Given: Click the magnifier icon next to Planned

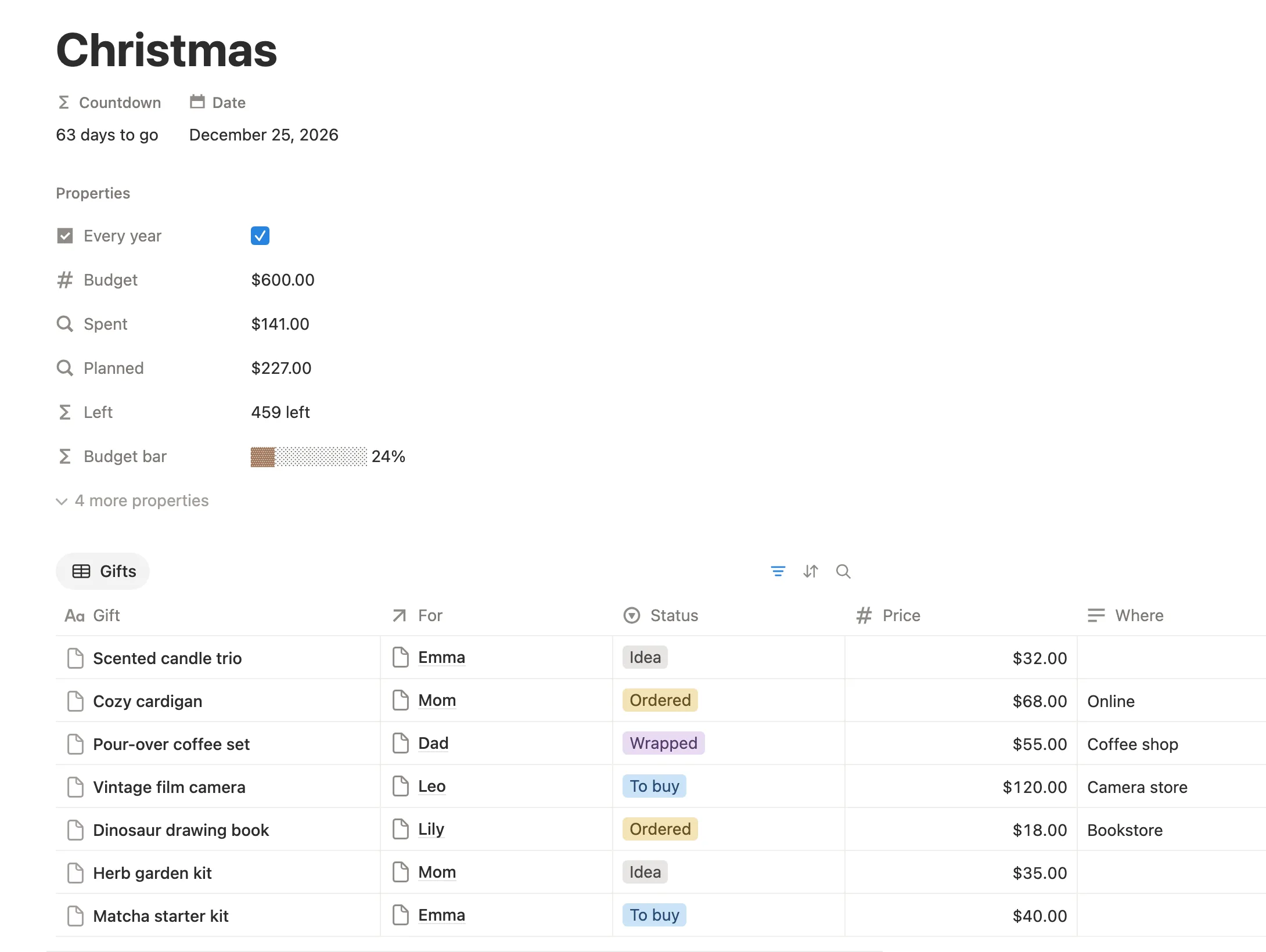Looking at the screenshot, I should 65,368.
